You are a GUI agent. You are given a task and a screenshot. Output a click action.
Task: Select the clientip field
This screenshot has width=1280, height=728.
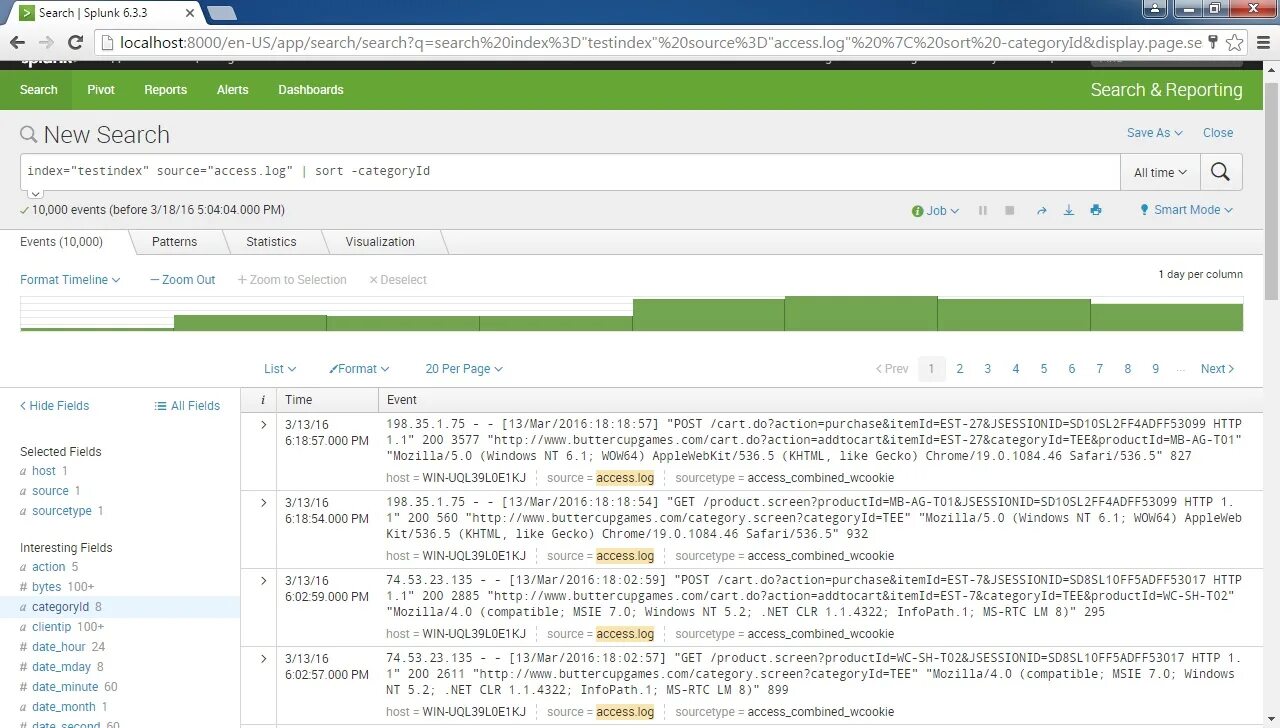[51, 627]
